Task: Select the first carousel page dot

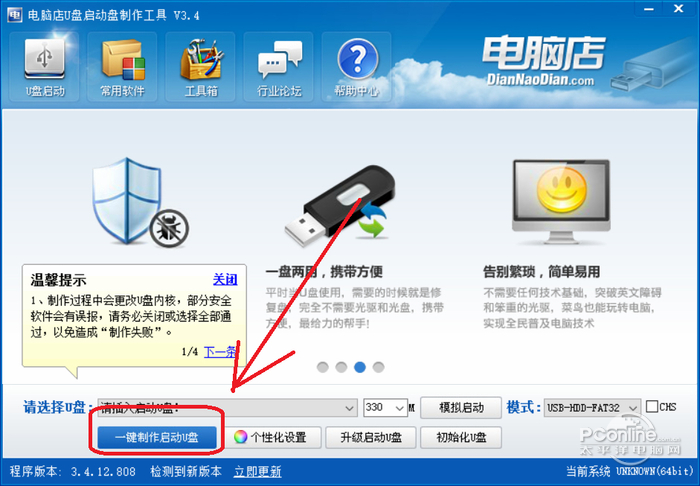Action: click(x=322, y=367)
